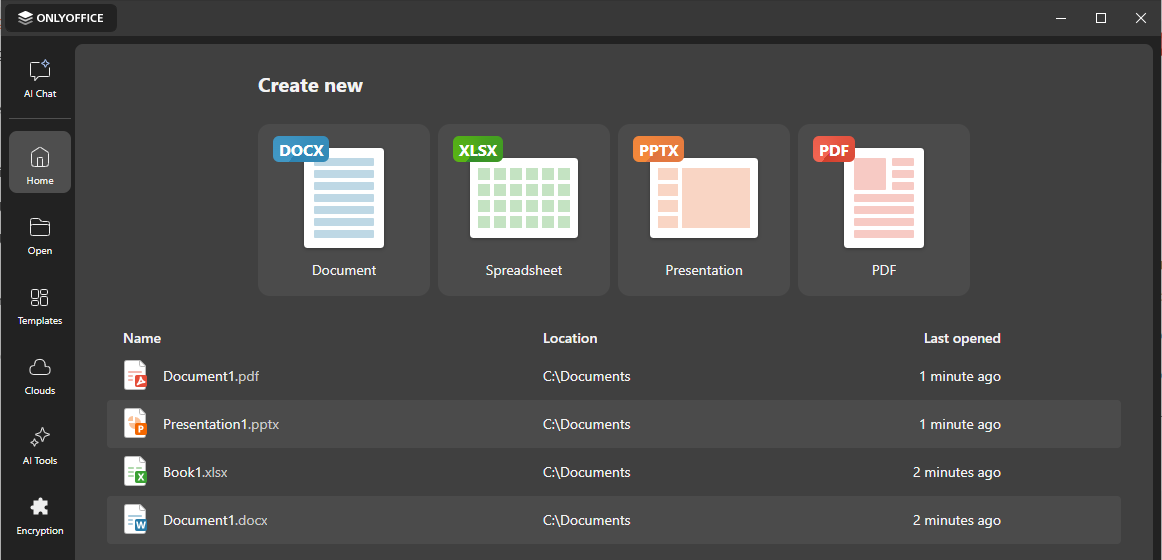Screen dimensions: 1162x560
Task: Close the ONLYOFFICE window
Action: [x=1141, y=18]
